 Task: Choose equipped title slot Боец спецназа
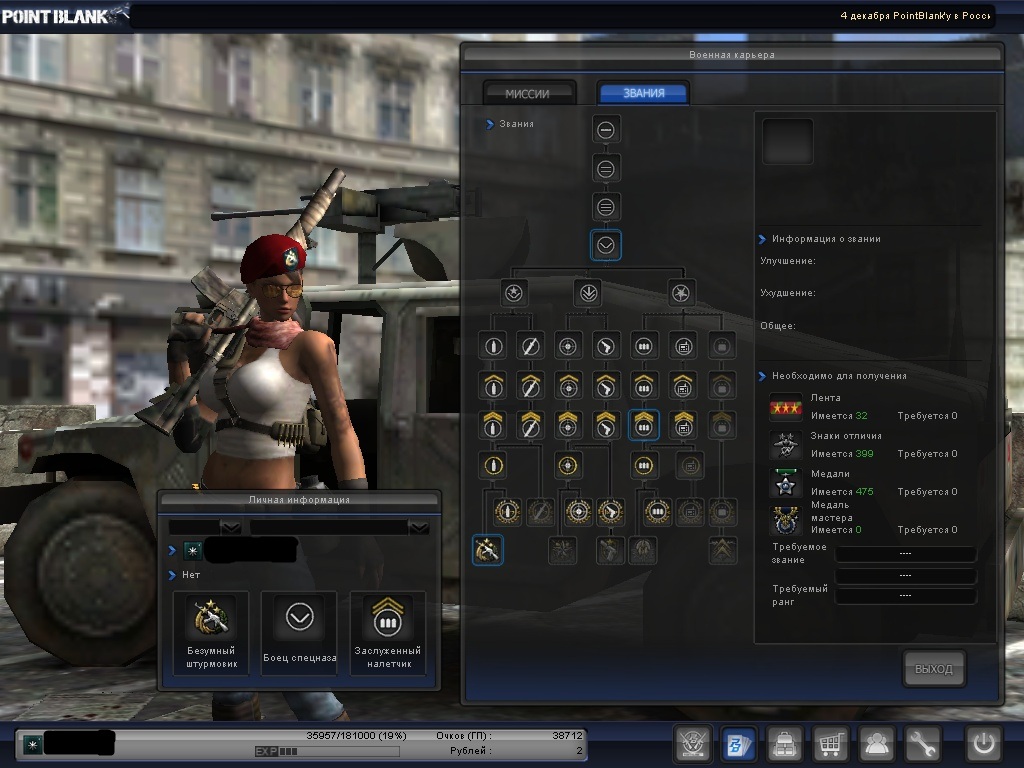[x=299, y=631]
